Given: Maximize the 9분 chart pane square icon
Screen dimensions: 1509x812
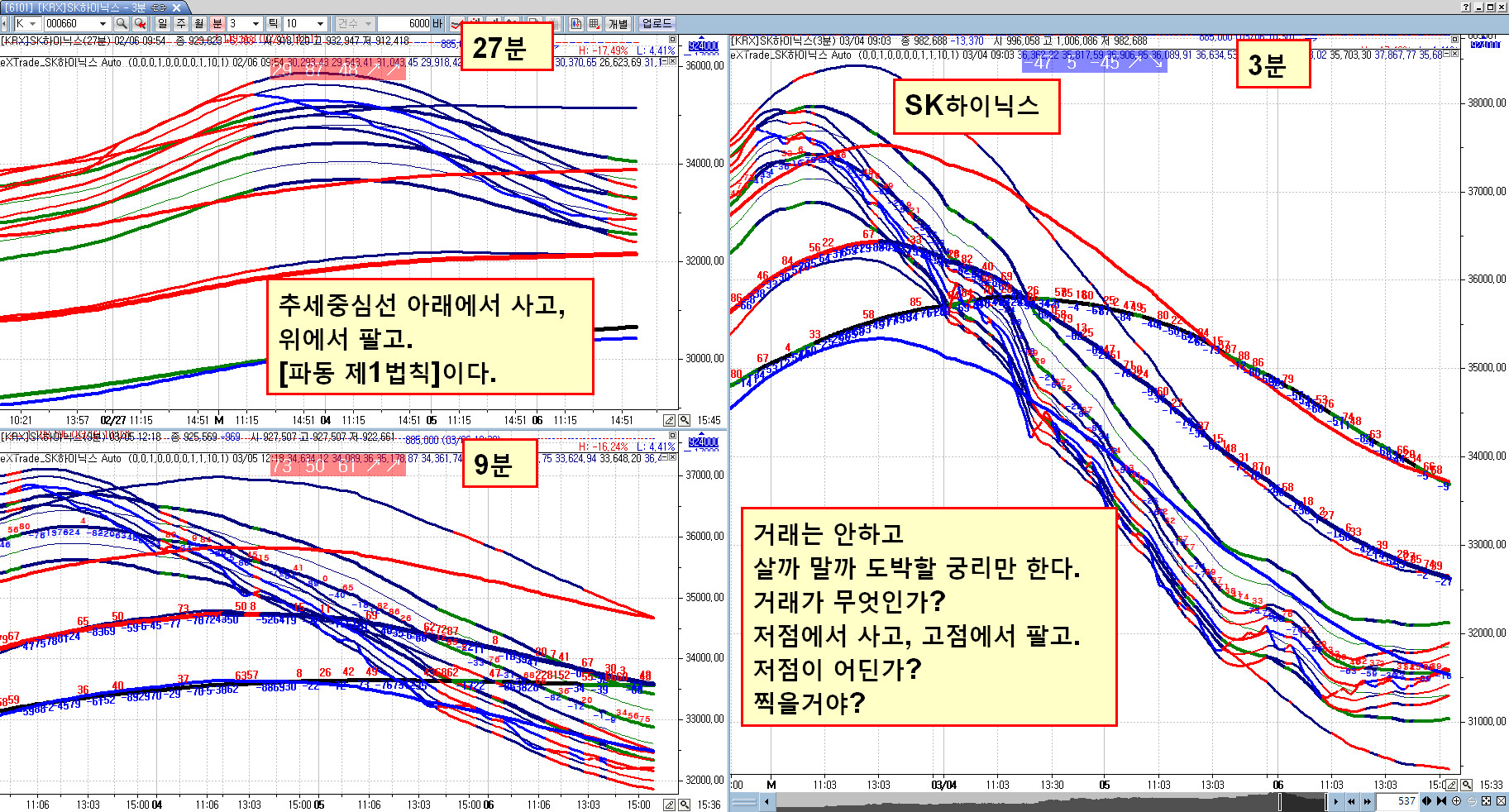Looking at the screenshot, I should click(x=672, y=435).
